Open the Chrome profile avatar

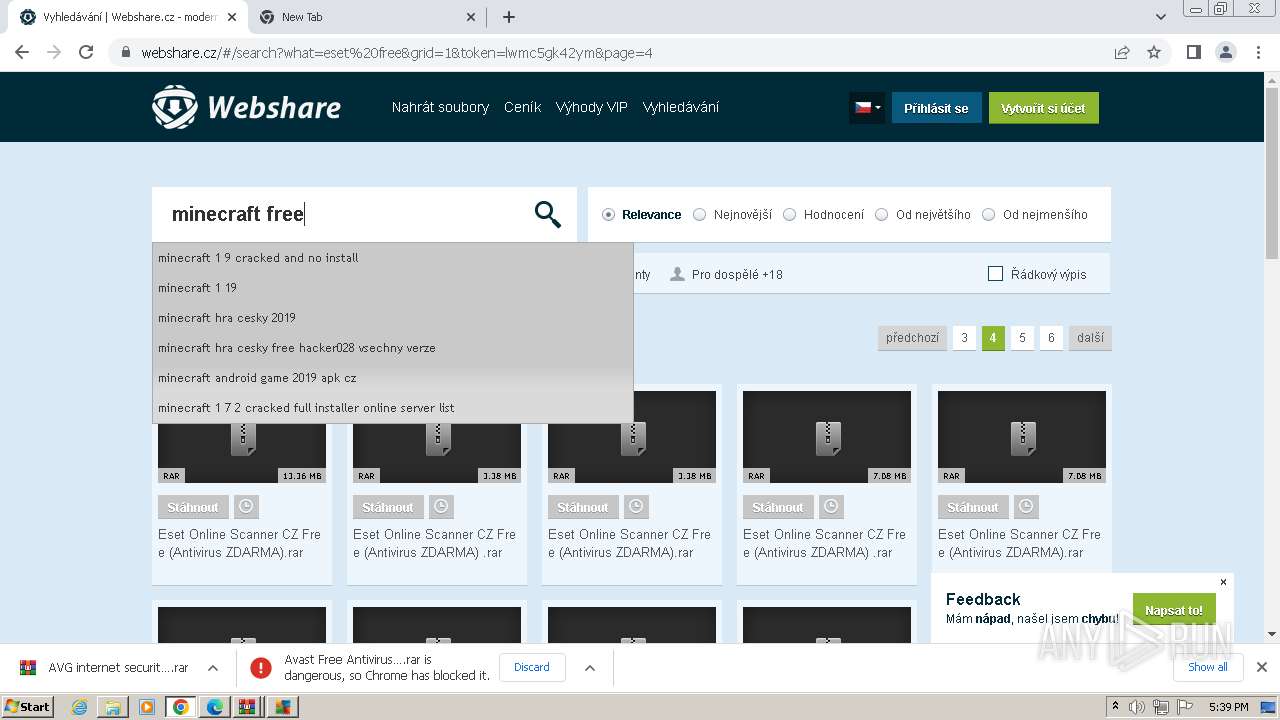pos(1225,52)
